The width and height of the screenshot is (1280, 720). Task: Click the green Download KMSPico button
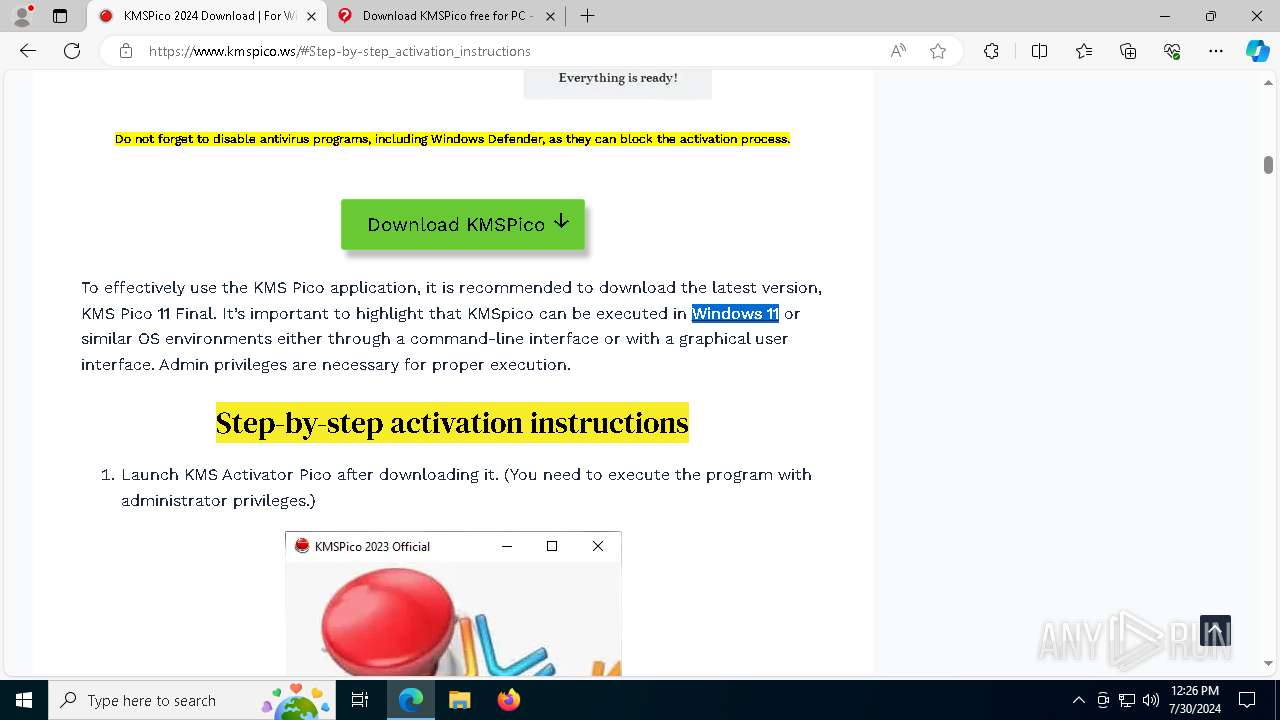(463, 224)
